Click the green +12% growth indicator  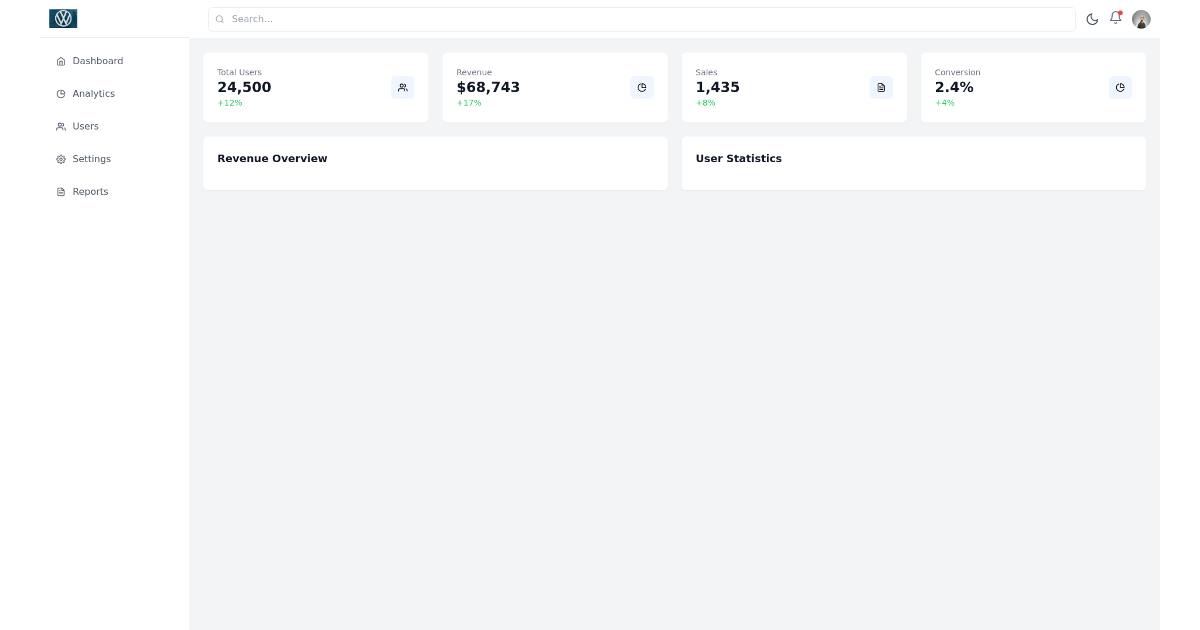click(229, 103)
